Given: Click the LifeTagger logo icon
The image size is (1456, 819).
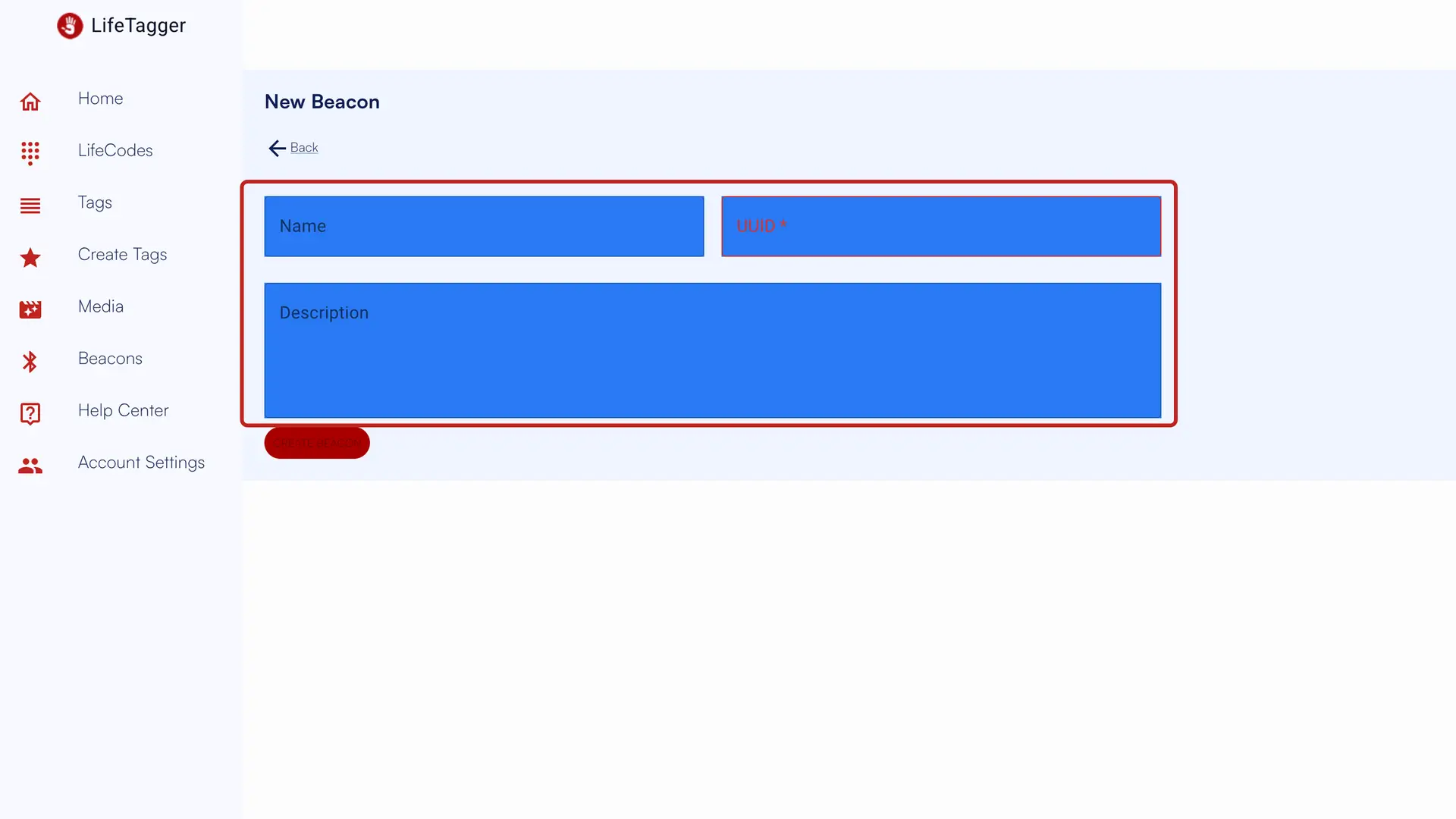Looking at the screenshot, I should tap(70, 25).
